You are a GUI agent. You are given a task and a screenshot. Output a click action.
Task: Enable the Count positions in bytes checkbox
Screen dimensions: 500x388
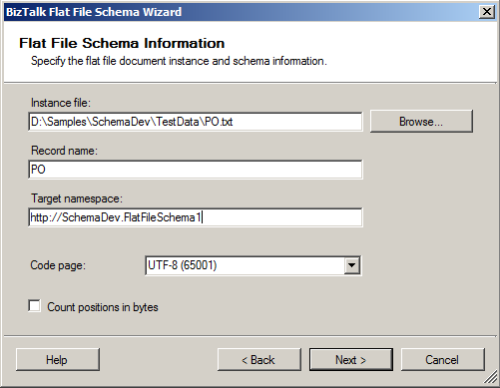tap(35, 306)
